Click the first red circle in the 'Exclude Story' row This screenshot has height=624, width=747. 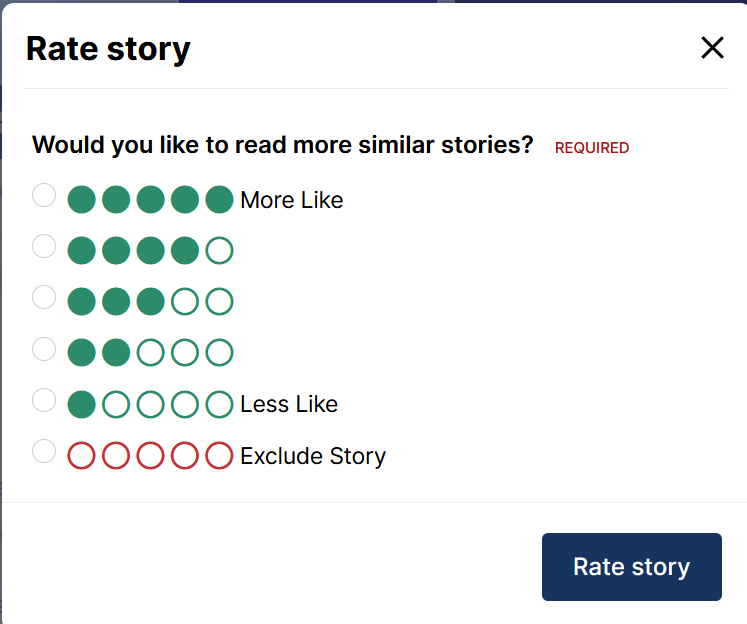(x=81, y=456)
